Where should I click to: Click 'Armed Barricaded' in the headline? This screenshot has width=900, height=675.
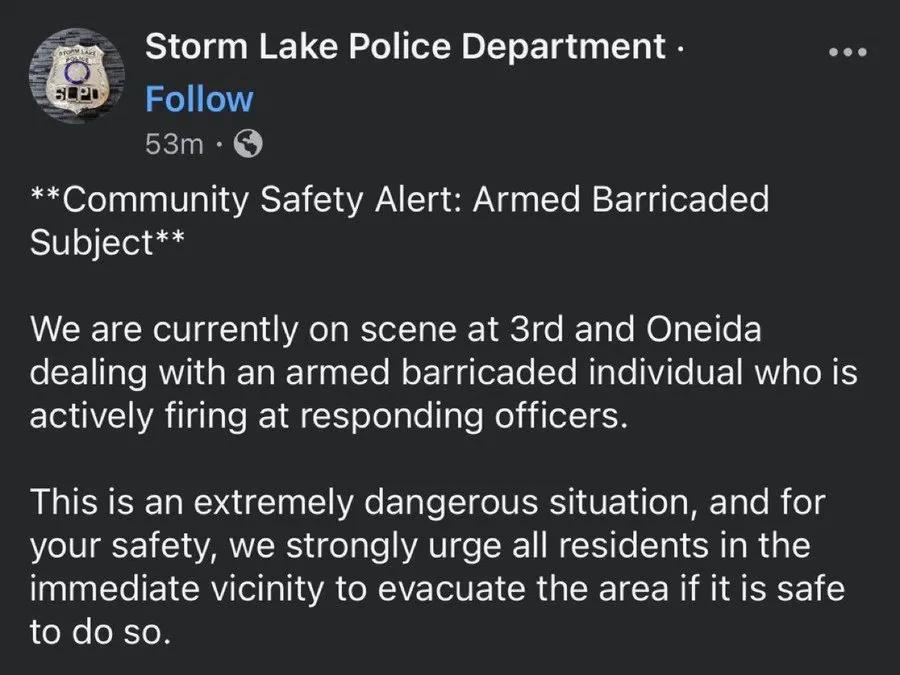click(620, 200)
